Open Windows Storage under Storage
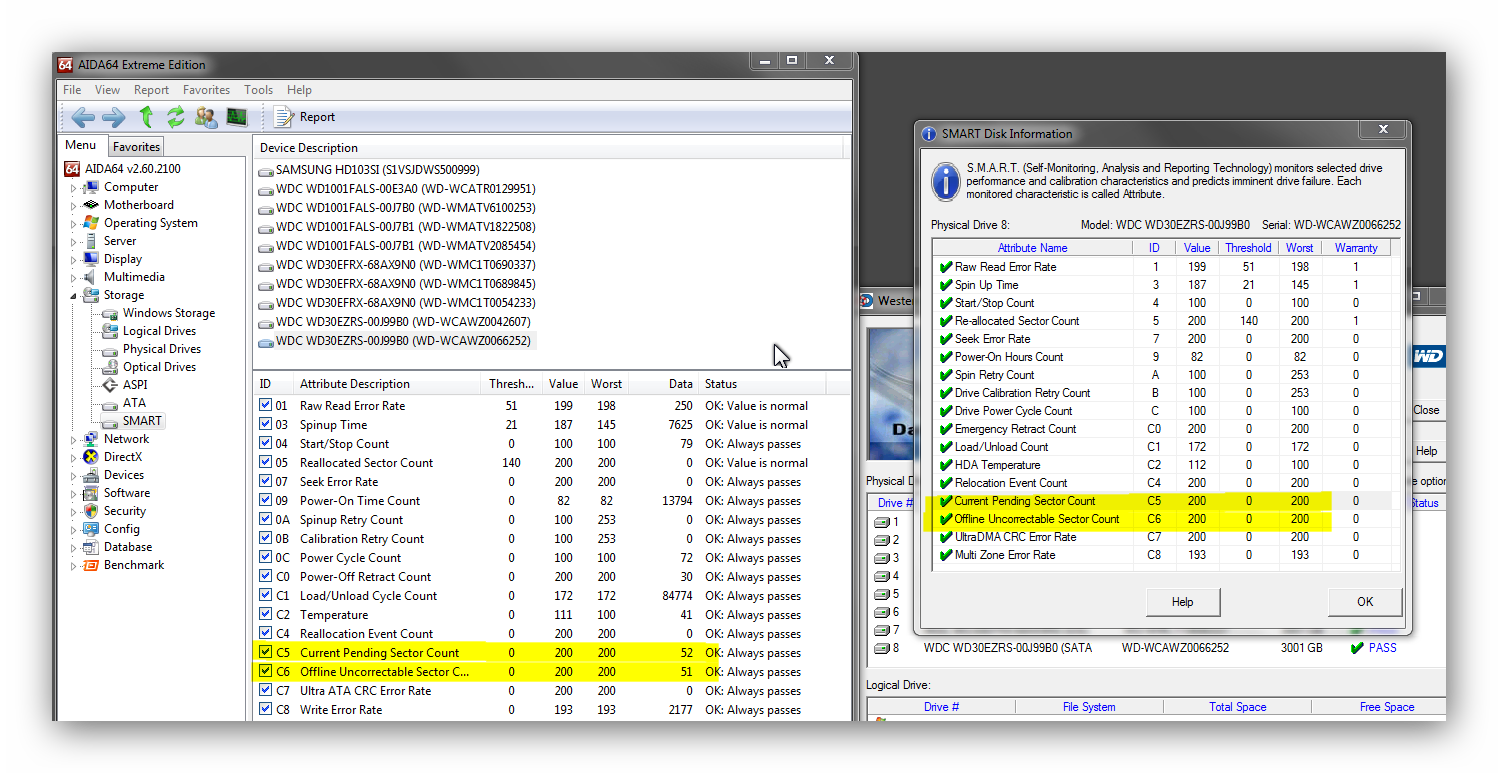 (x=169, y=313)
